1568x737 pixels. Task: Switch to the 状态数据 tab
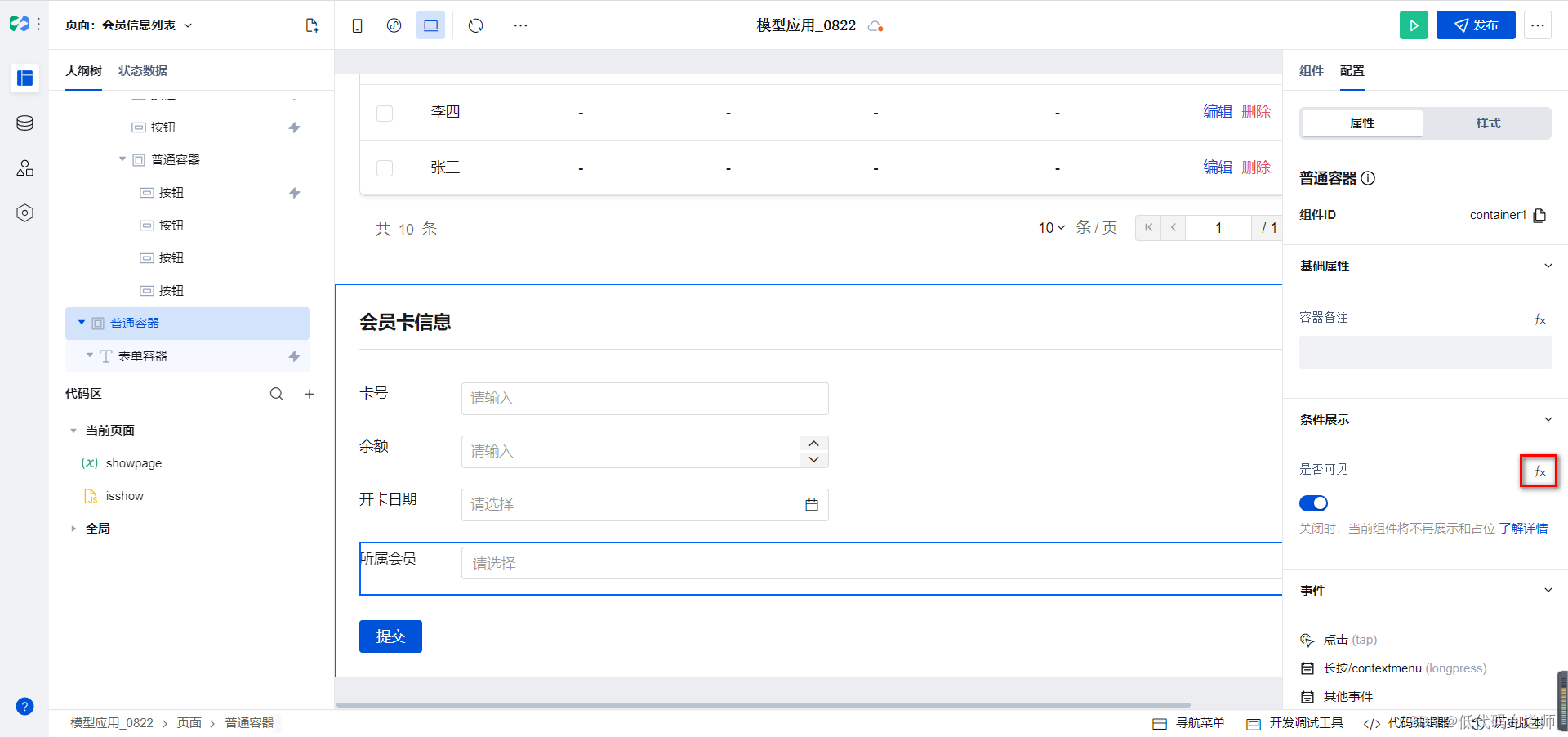[143, 71]
